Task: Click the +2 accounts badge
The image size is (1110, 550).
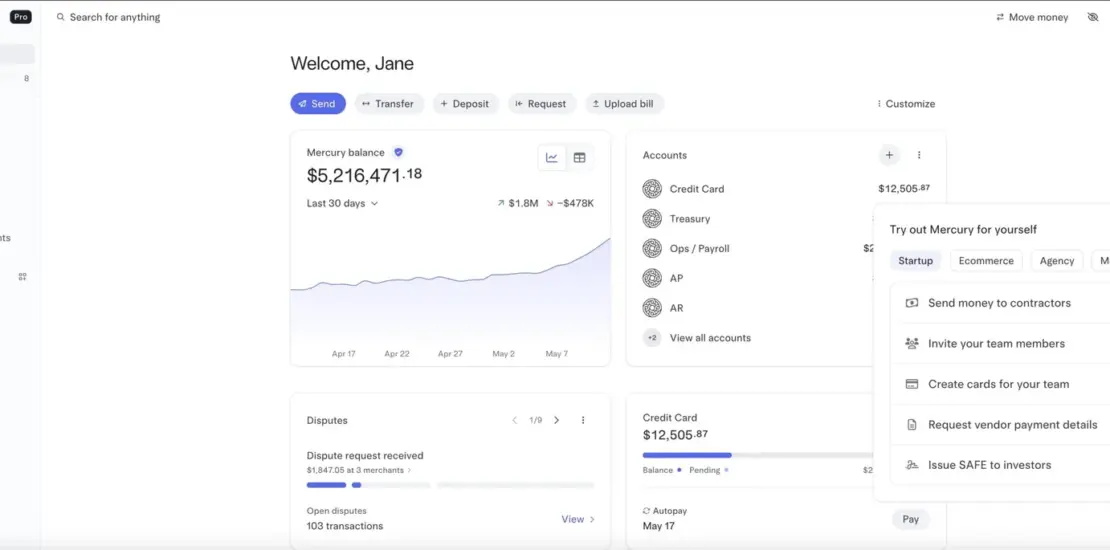Action: [652, 338]
